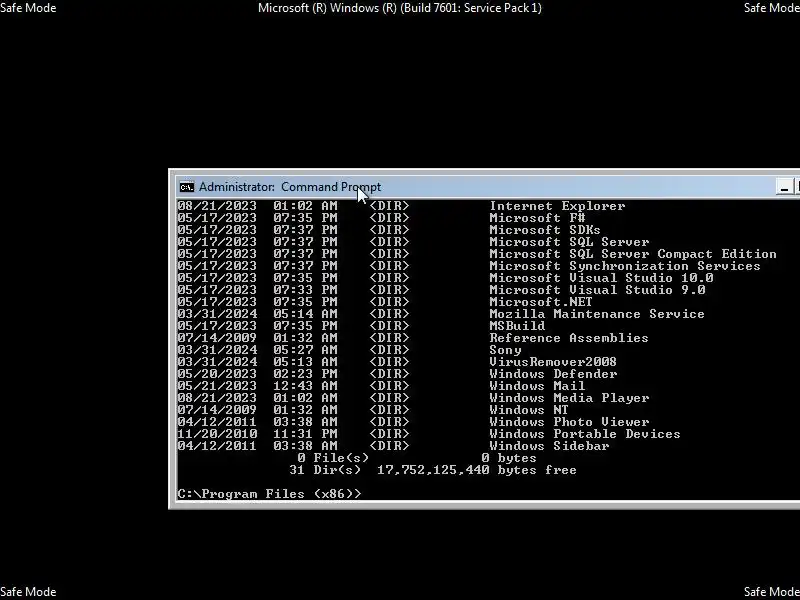
Task: Click the Microsoft SQL Server Compact Edition entry
Action: (x=633, y=254)
